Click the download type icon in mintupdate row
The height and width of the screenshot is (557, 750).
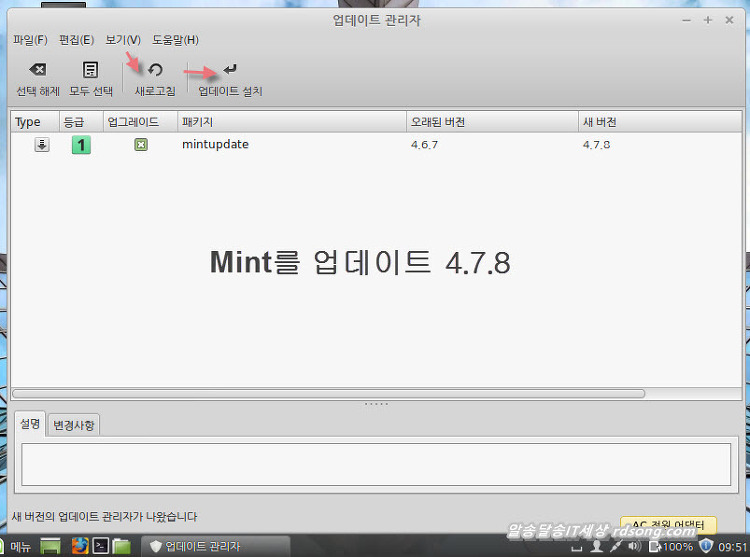click(x=41, y=145)
